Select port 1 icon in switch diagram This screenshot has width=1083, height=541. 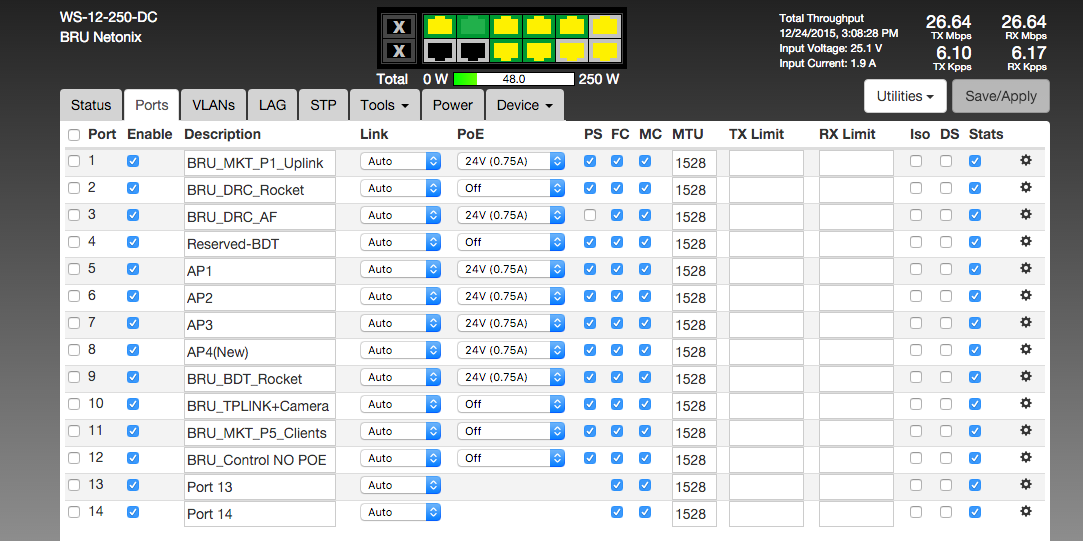[x=439, y=26]
